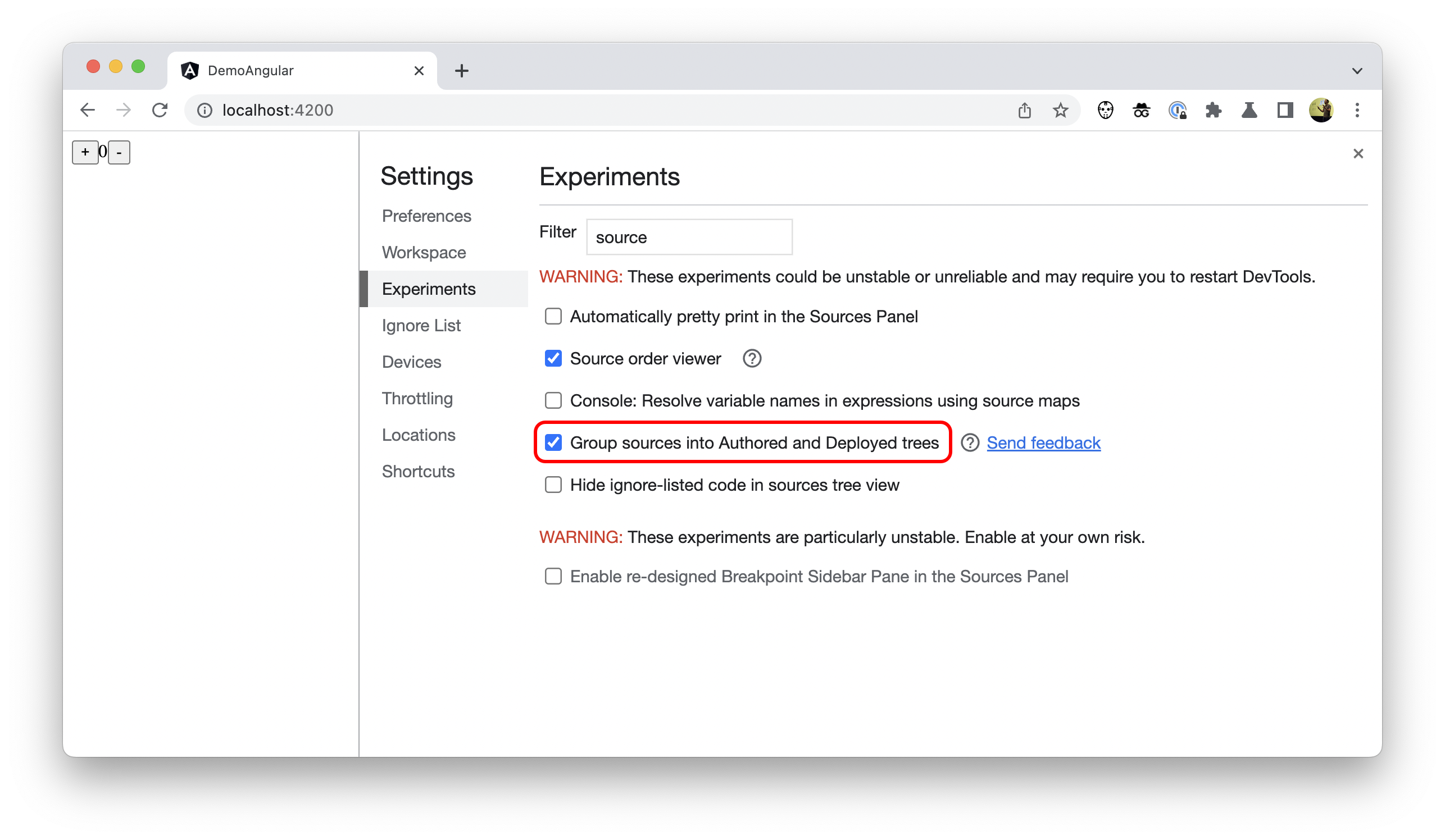Screen dimensions: 1445x840
Task: Click the Send feedback link
Action: click(1043, 442)
